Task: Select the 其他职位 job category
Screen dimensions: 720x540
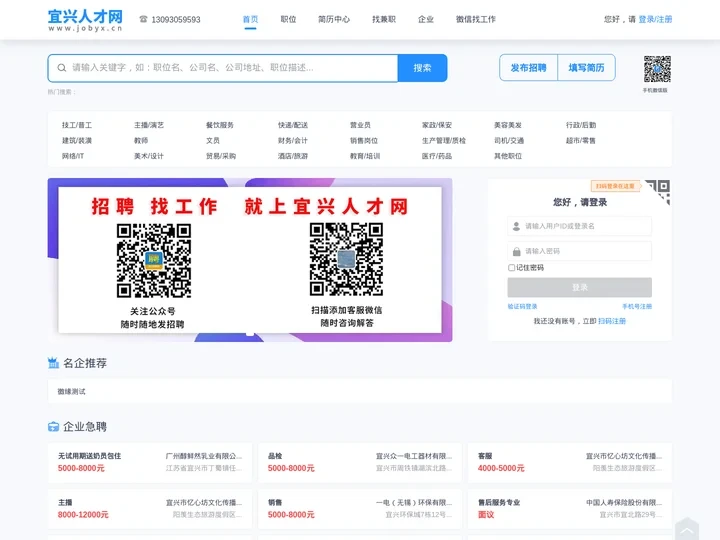Action: click(507, 156)
